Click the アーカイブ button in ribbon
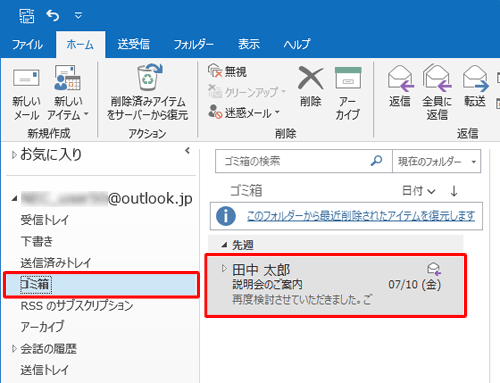Screen dimensions: 500x383 coord(348,93)
